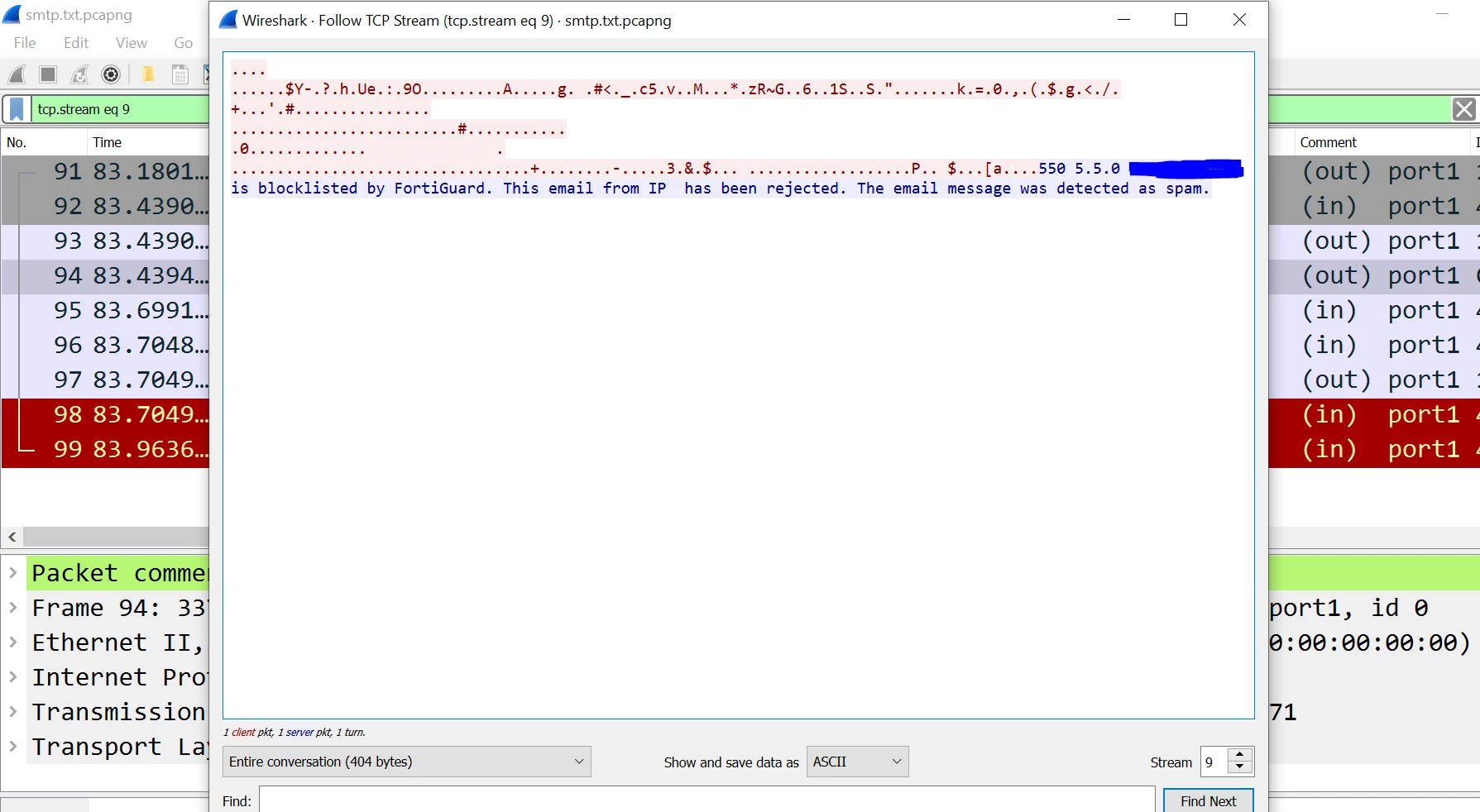Expand the Transport Layer tree item
The image size is (1480, 812).
pos(13,746)
